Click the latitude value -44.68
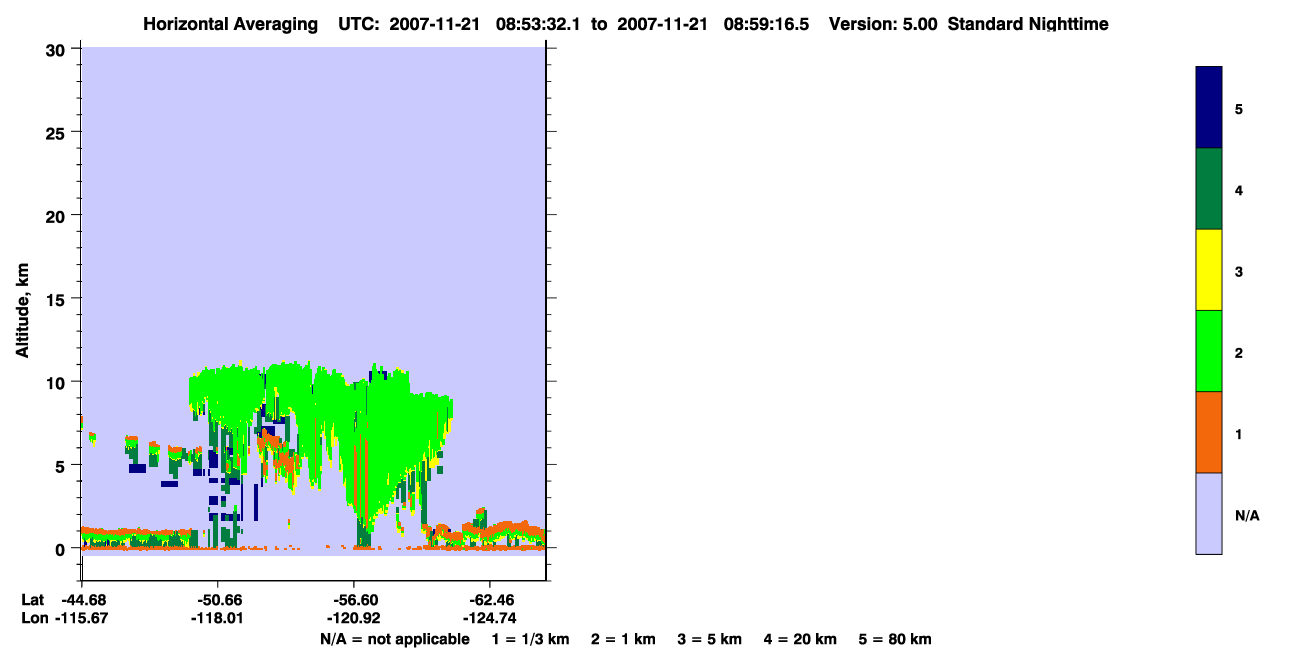Image resolution: width=1300 pixels, height=667 pixels. [82, 600]
